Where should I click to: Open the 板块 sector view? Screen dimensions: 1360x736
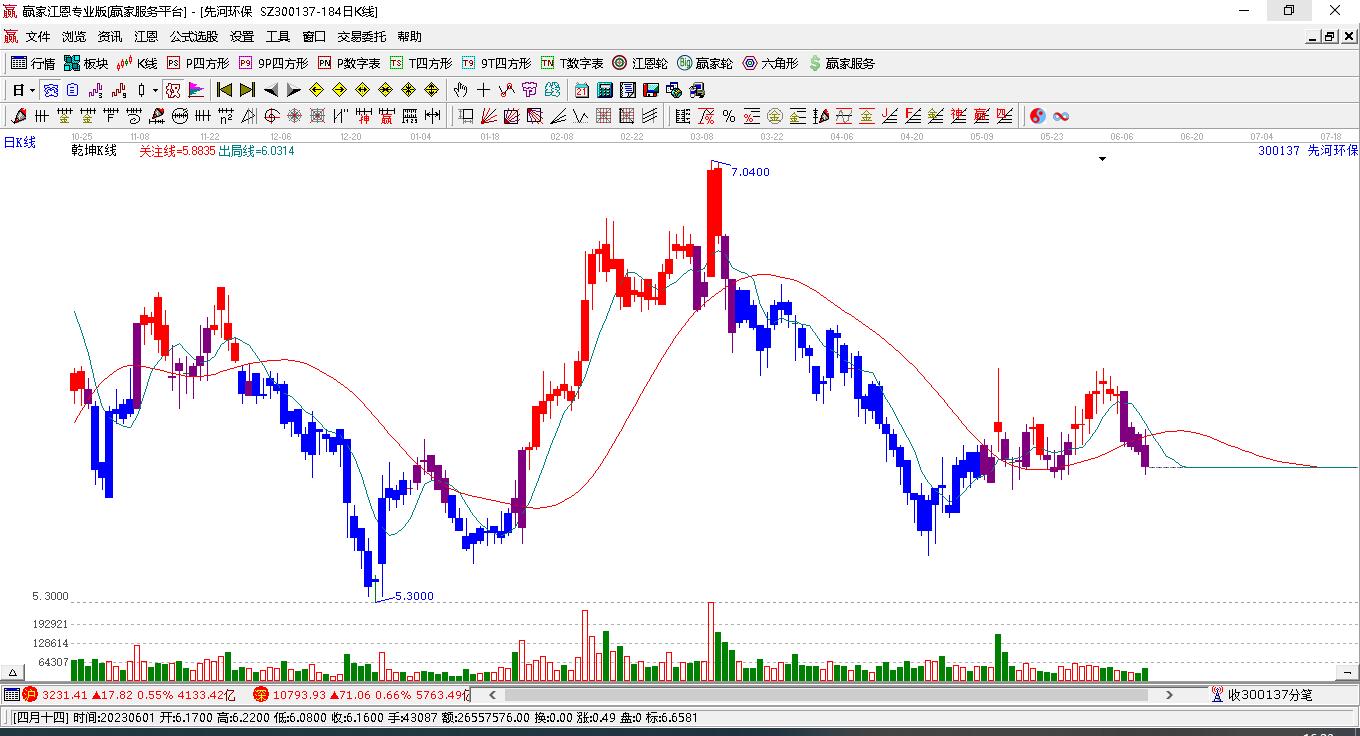[x=86, y=63]
